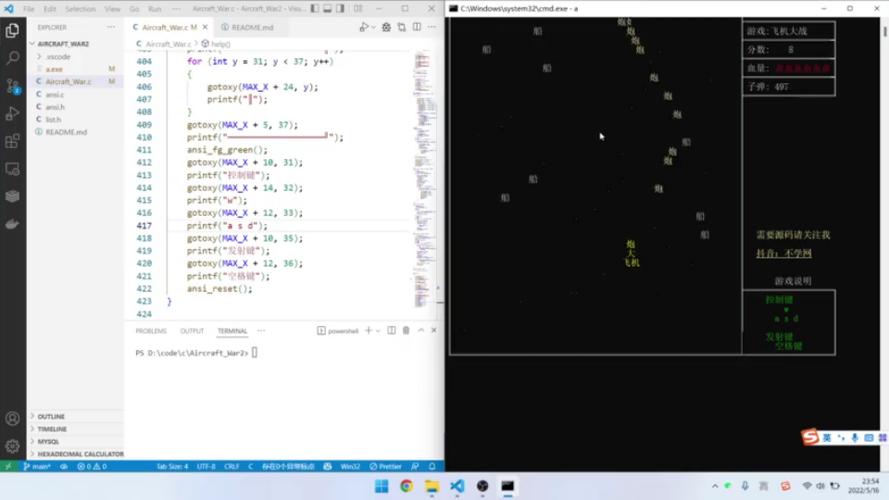Open Explorer panel More Actions ellipsis
889x500 pixels.
click(x=111, y=27)
